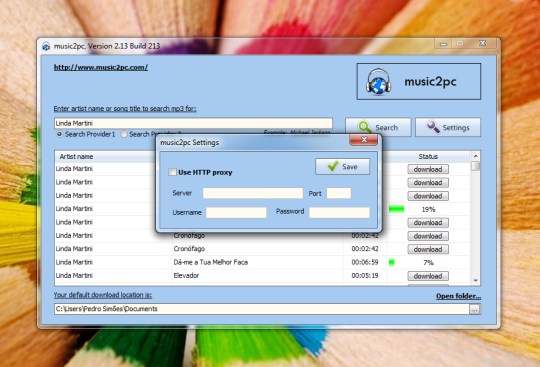The width and height of the screenshot is (540, 367).
Task: Click the results list scroll up arrow
Action: point(476,156)
